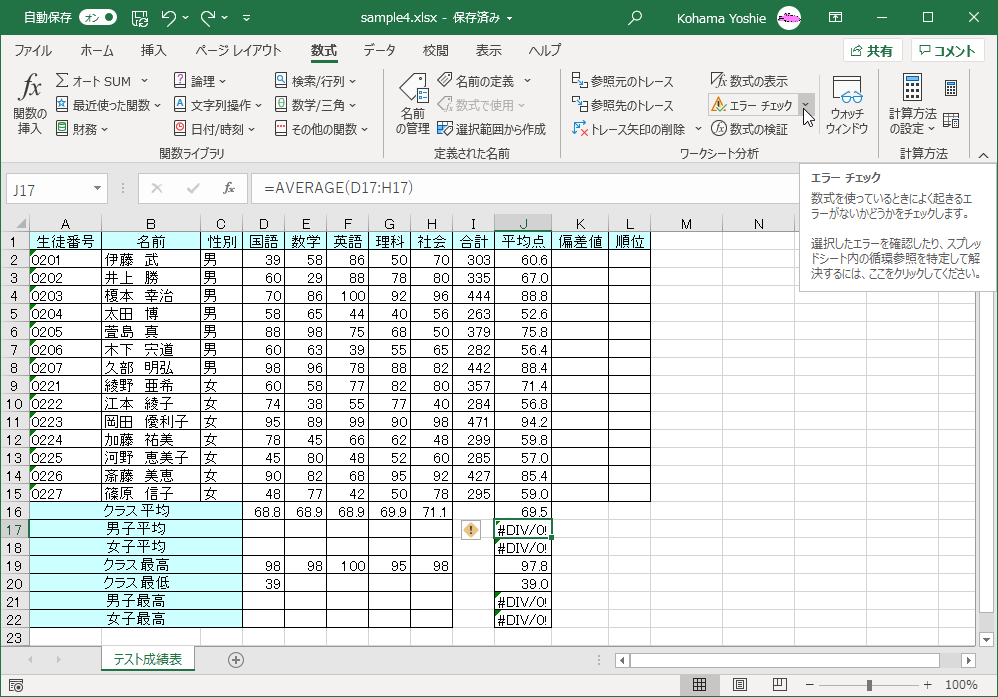Screen dimensions: 998x697
Task: Open Customize Quick Access Toolbar dropdown
Action: 246,18
